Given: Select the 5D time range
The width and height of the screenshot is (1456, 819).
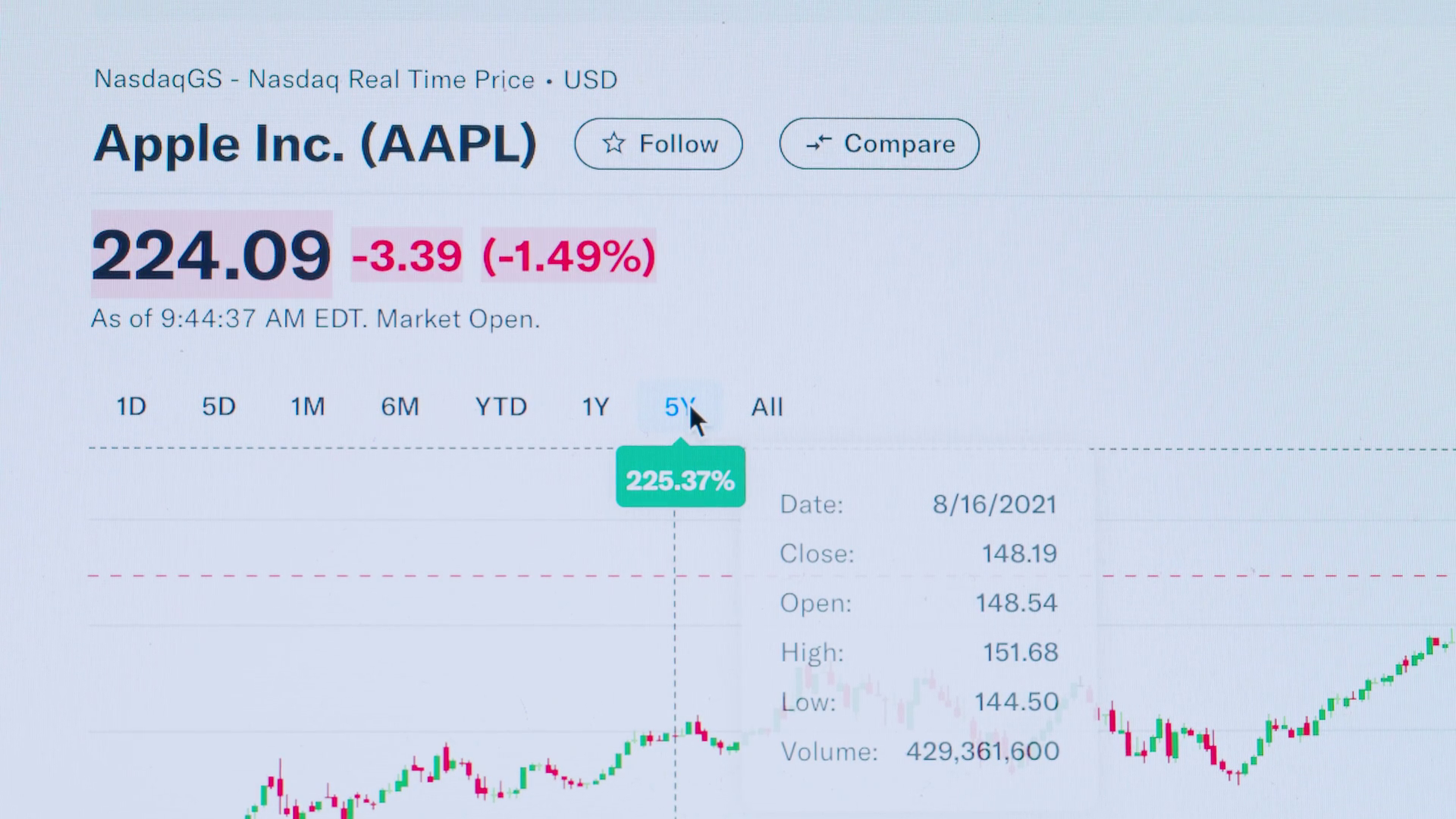Looking at the screenshot, I should [x=218, y=407].
